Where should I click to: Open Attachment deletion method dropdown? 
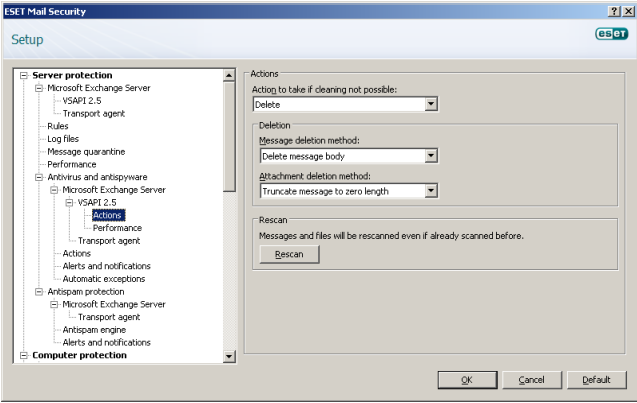[x=431, y=191]
